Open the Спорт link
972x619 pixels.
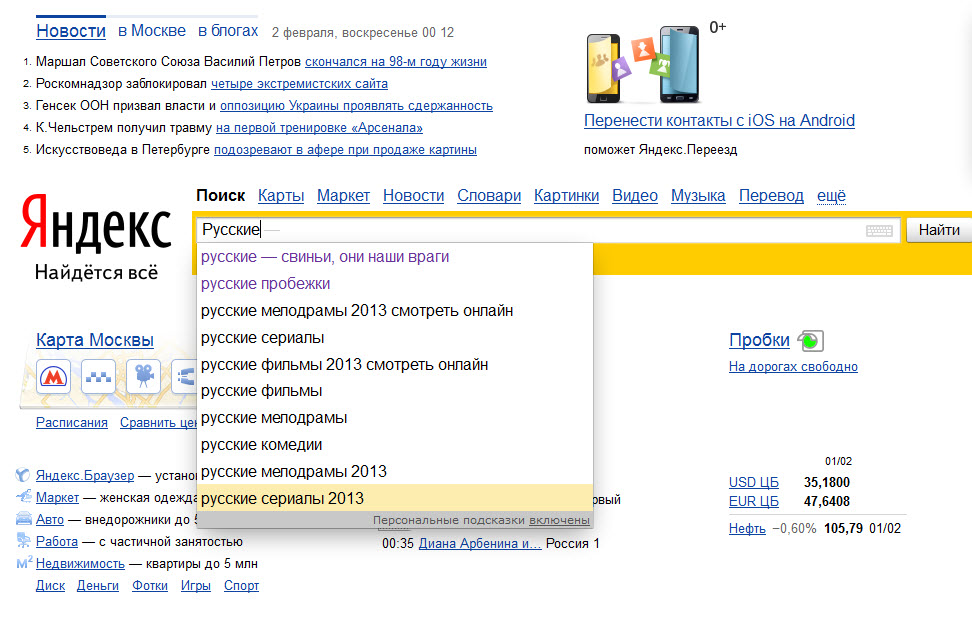(242, 586)
